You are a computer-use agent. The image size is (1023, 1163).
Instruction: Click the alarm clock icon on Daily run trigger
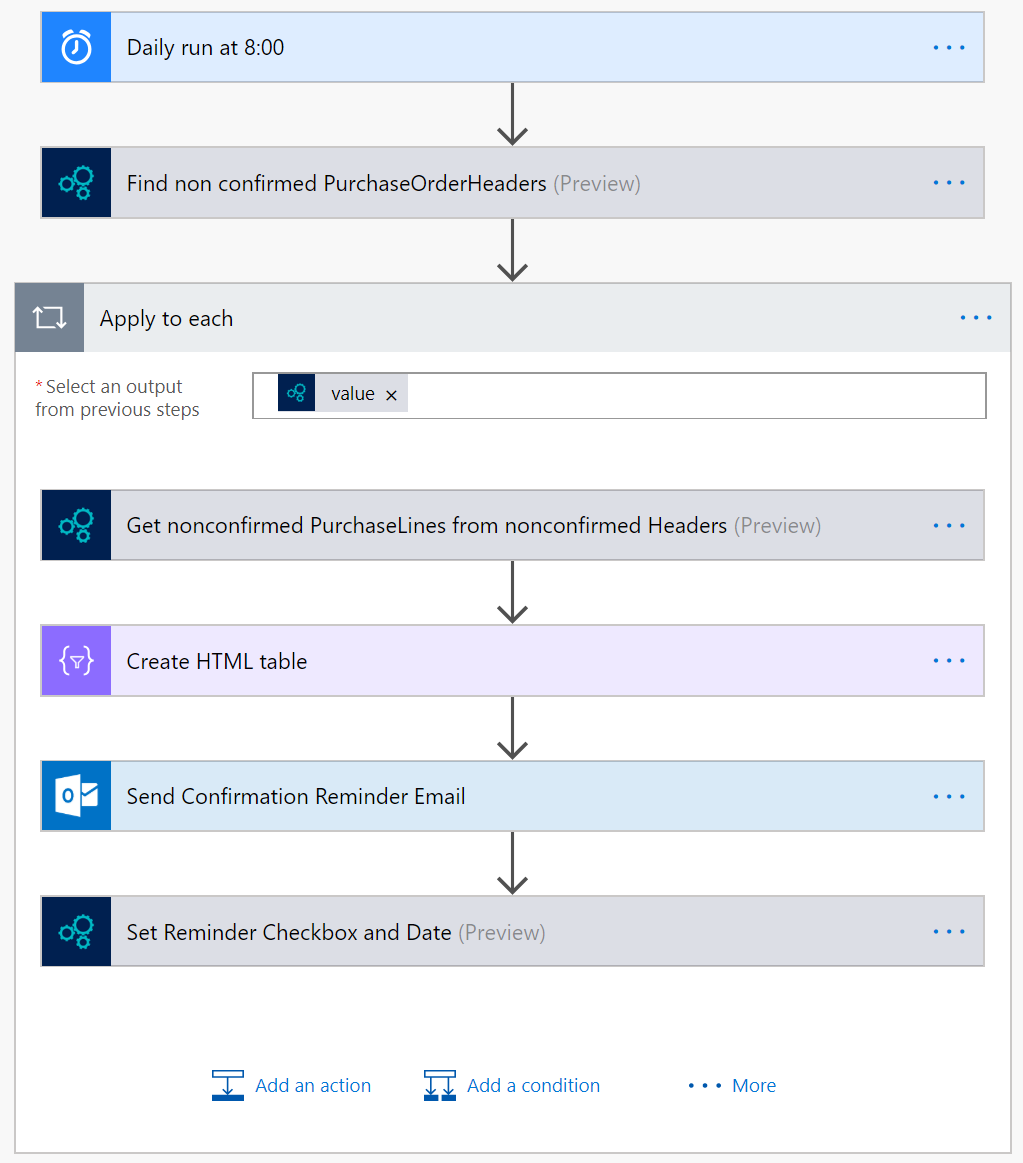click(76, 47)
